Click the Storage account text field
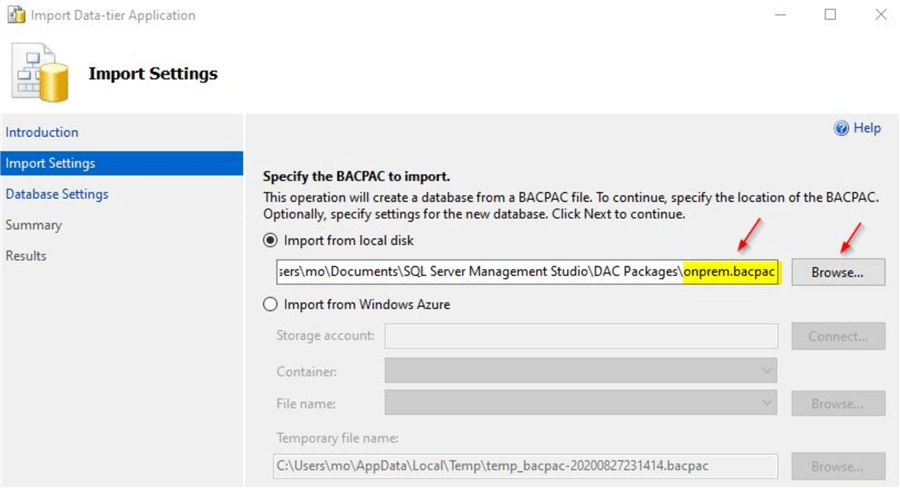This screenshot has height=488, width=900. click(x=581, y=336)
